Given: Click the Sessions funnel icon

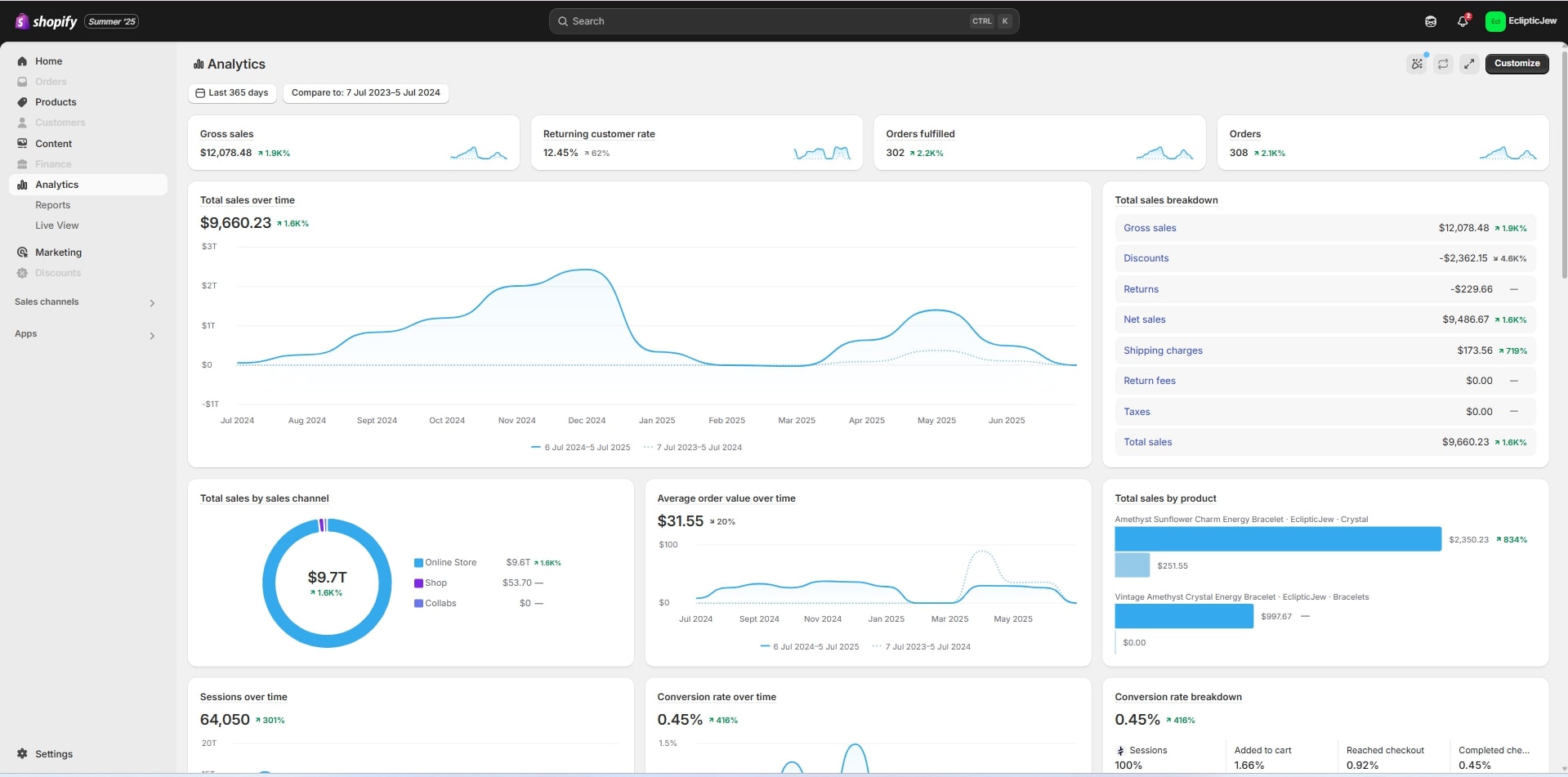Looking at the screenshot, I should pos(1120,751).
